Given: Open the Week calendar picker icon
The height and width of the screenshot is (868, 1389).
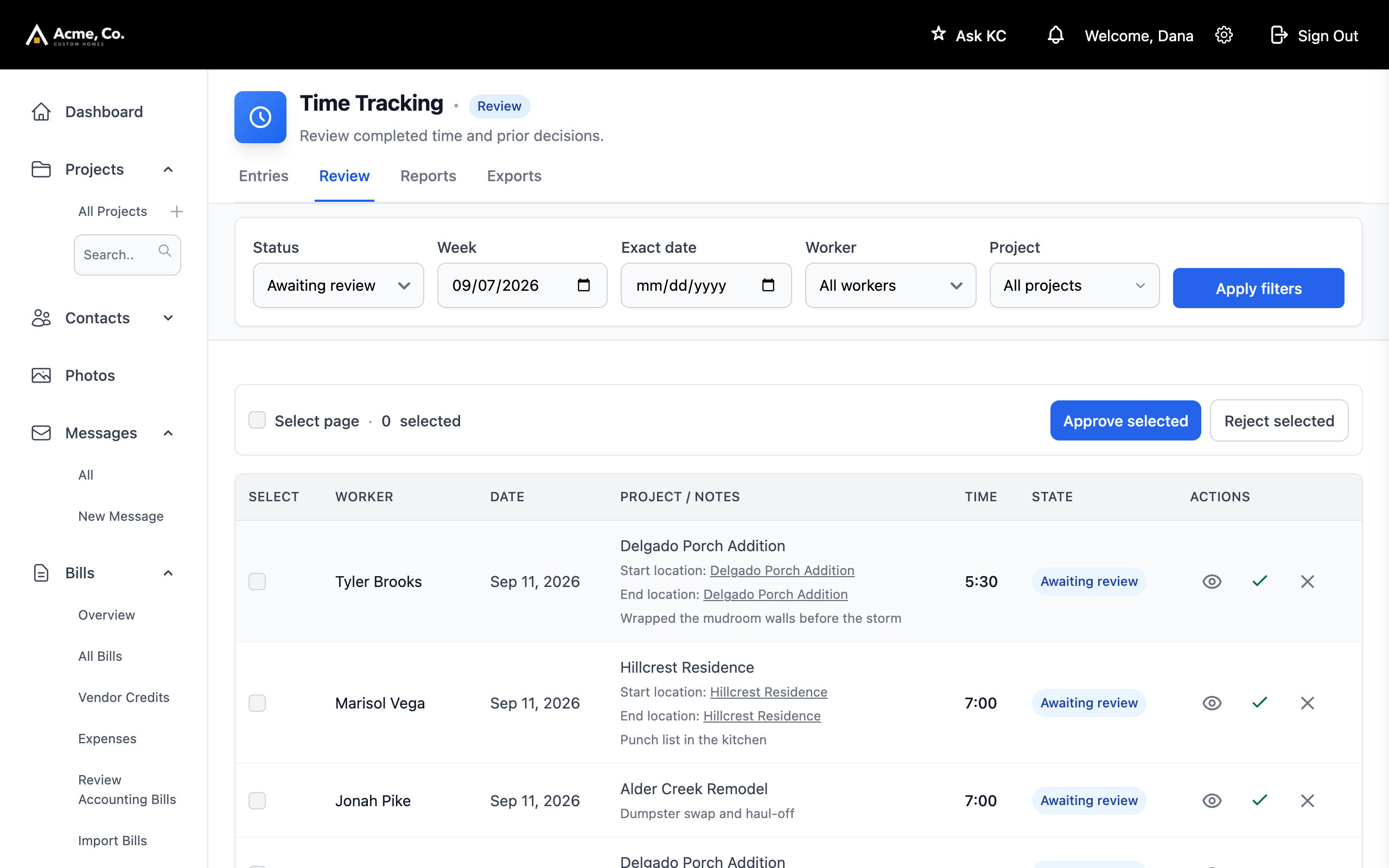Looking at the screenshot, I should pyautogui.click(x=584, y=285).
